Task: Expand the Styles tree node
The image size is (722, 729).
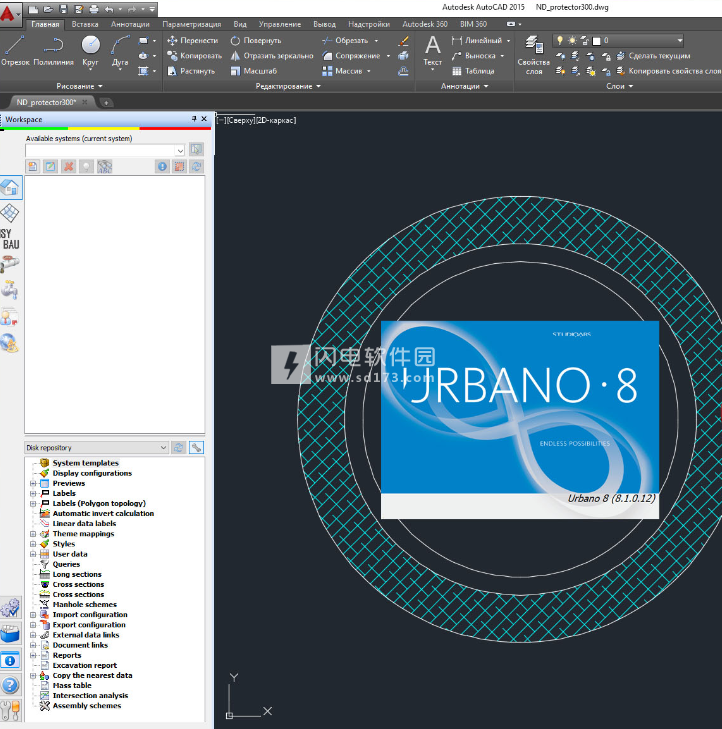Action: pyautogui.click(x=33, y=544)
